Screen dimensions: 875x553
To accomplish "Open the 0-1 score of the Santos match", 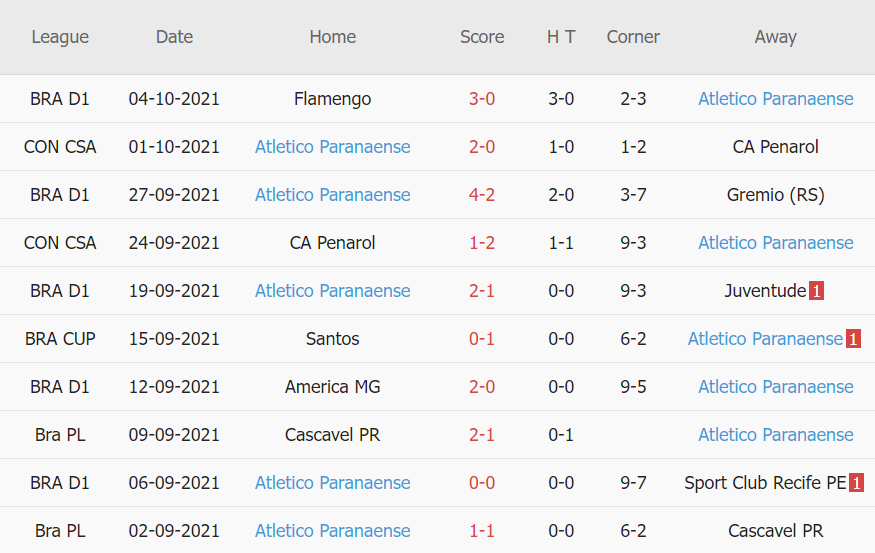I will (x=482, y=339).
